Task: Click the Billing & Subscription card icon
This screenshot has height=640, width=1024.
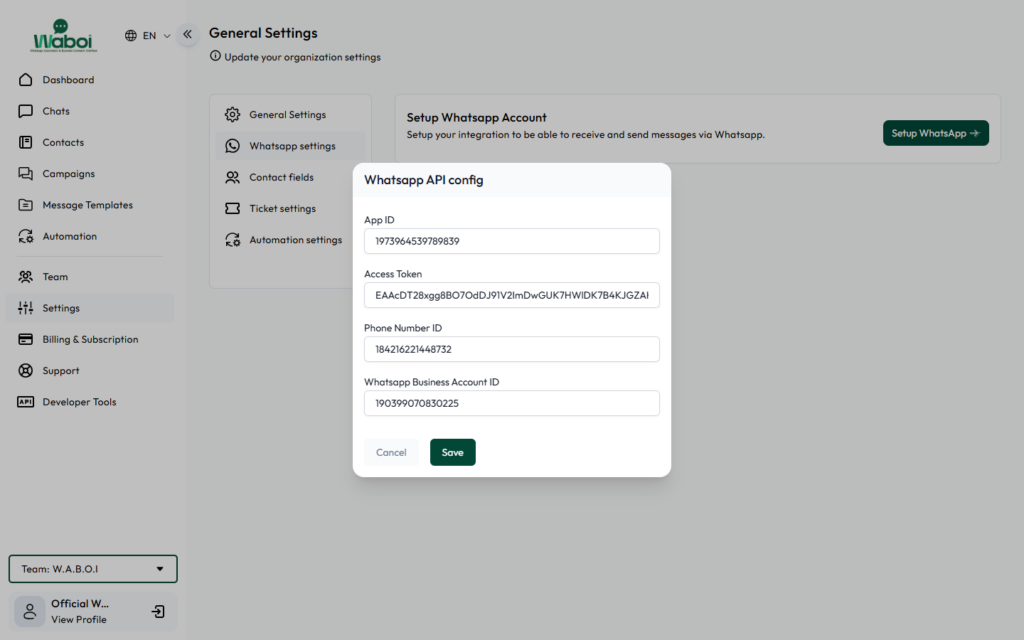Action: 25,340
